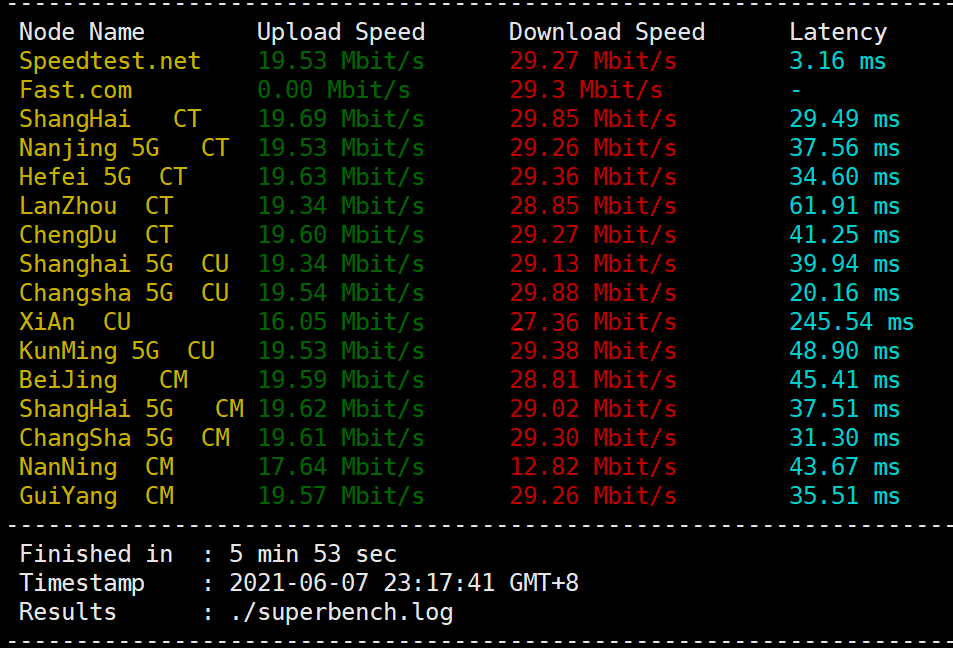This screenshot has height=648, width=953.
Task: Click Hefei download '29.36 Mbit/s'
Action: pyautogui.click(x=593, y=177)
